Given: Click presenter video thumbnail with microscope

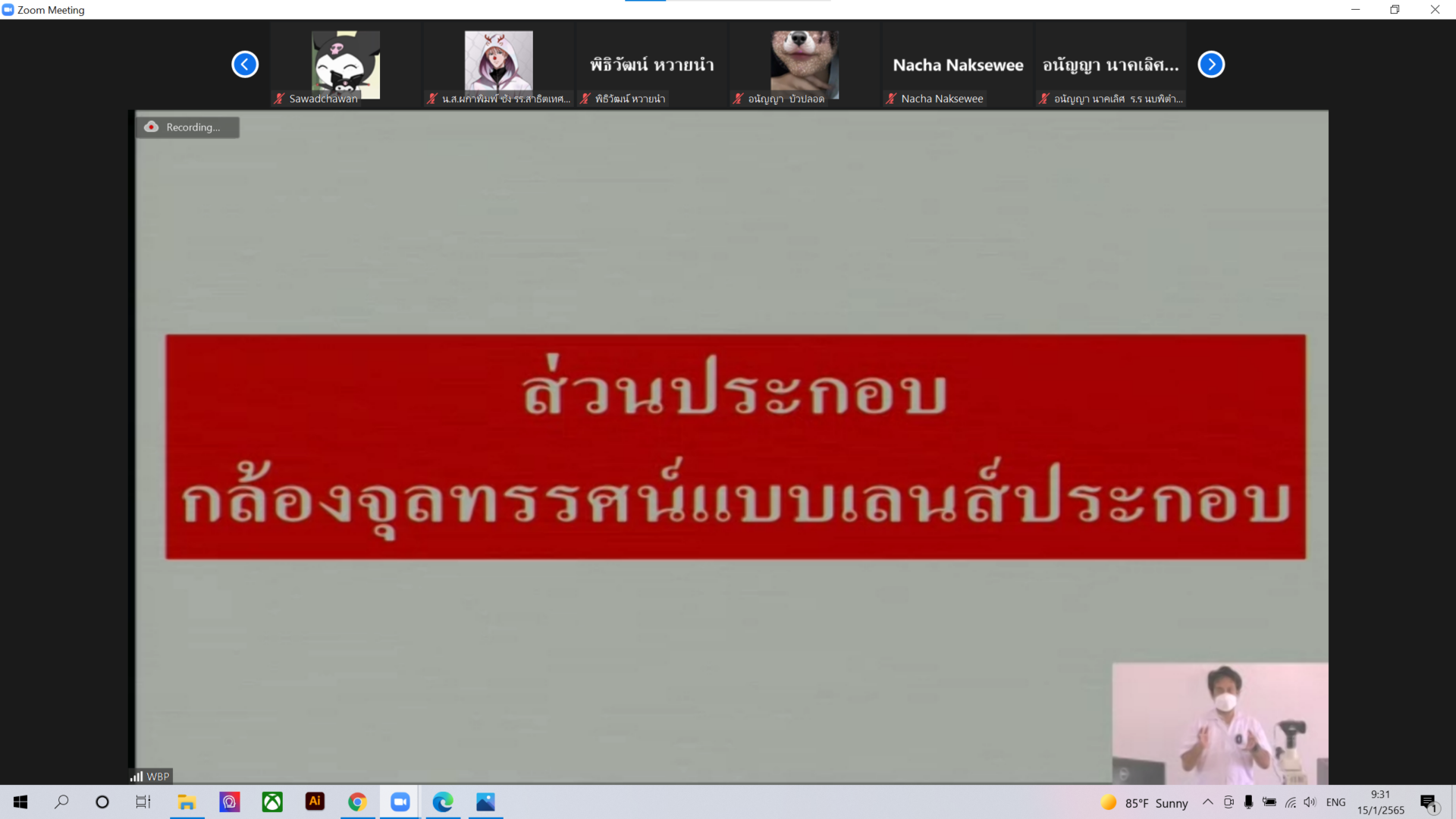Looking at the screenshot, I should point(1219,723).
